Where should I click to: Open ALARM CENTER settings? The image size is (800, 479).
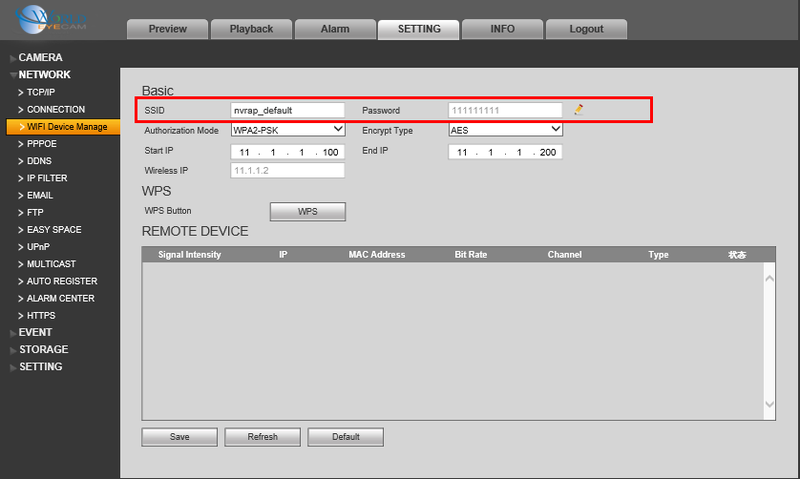tap(60, 298)
